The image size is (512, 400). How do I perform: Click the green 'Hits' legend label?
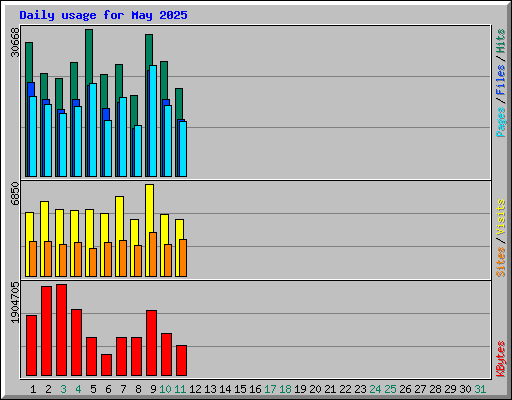click(x=501, y=41)
